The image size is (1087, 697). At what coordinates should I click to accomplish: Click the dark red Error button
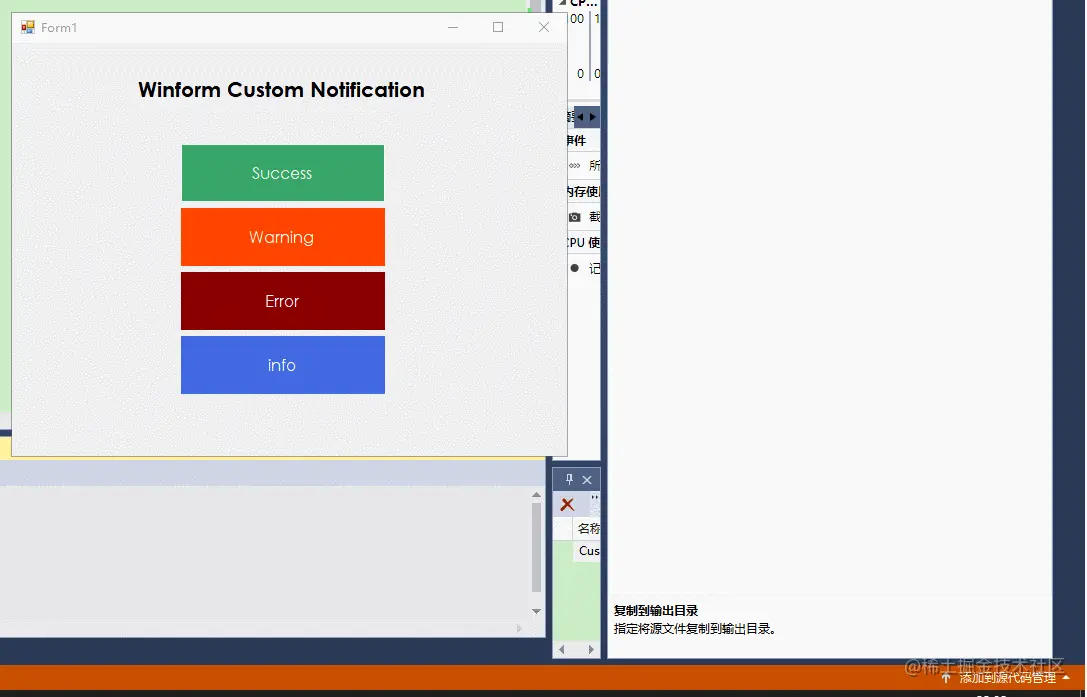click(x=283, y=301)
